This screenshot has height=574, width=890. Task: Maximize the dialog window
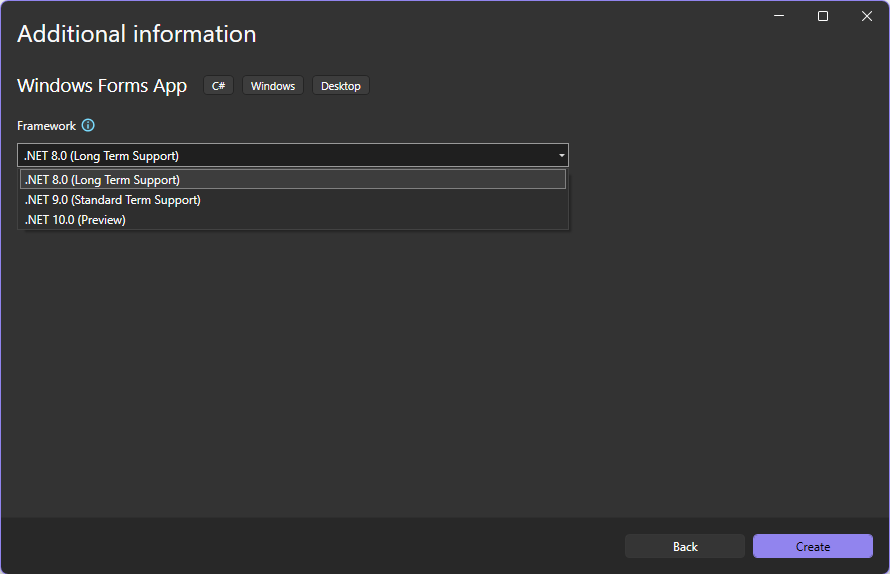click(822, 16)
